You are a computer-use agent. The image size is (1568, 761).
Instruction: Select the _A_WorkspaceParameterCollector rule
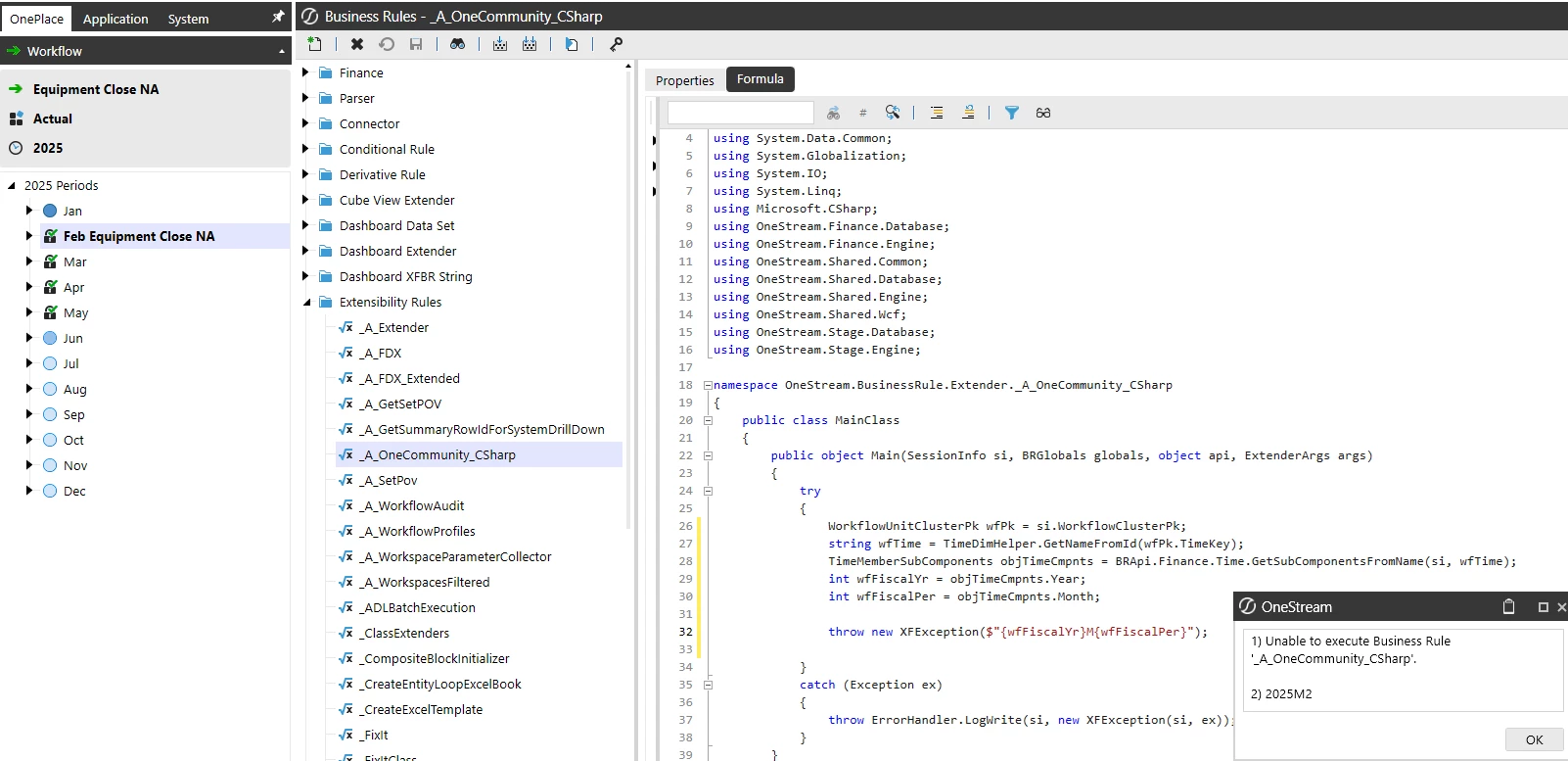click(455, 556)
